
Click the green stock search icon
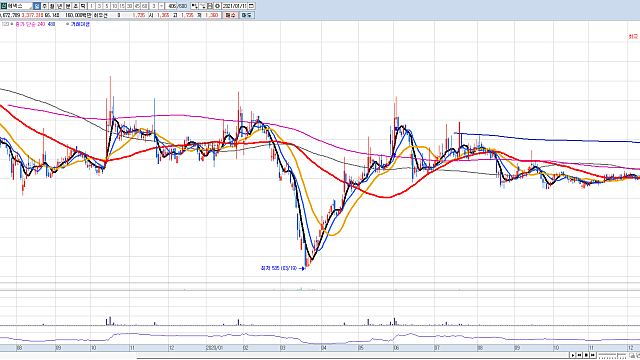[x=4, y=6]
